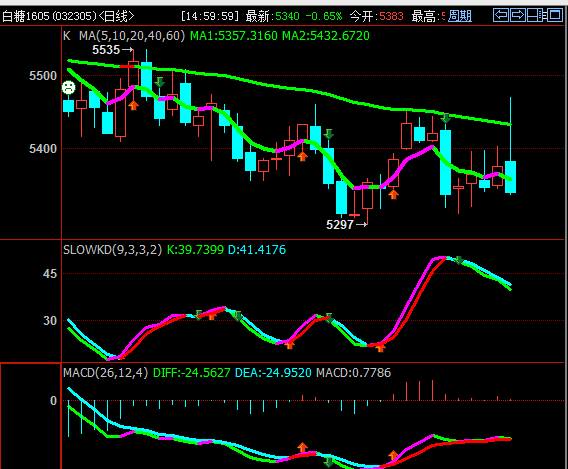This screenshot has height=469, width=568.
Task: Select the MACD(26,12,4) indicator label
Action: [105, 373]
